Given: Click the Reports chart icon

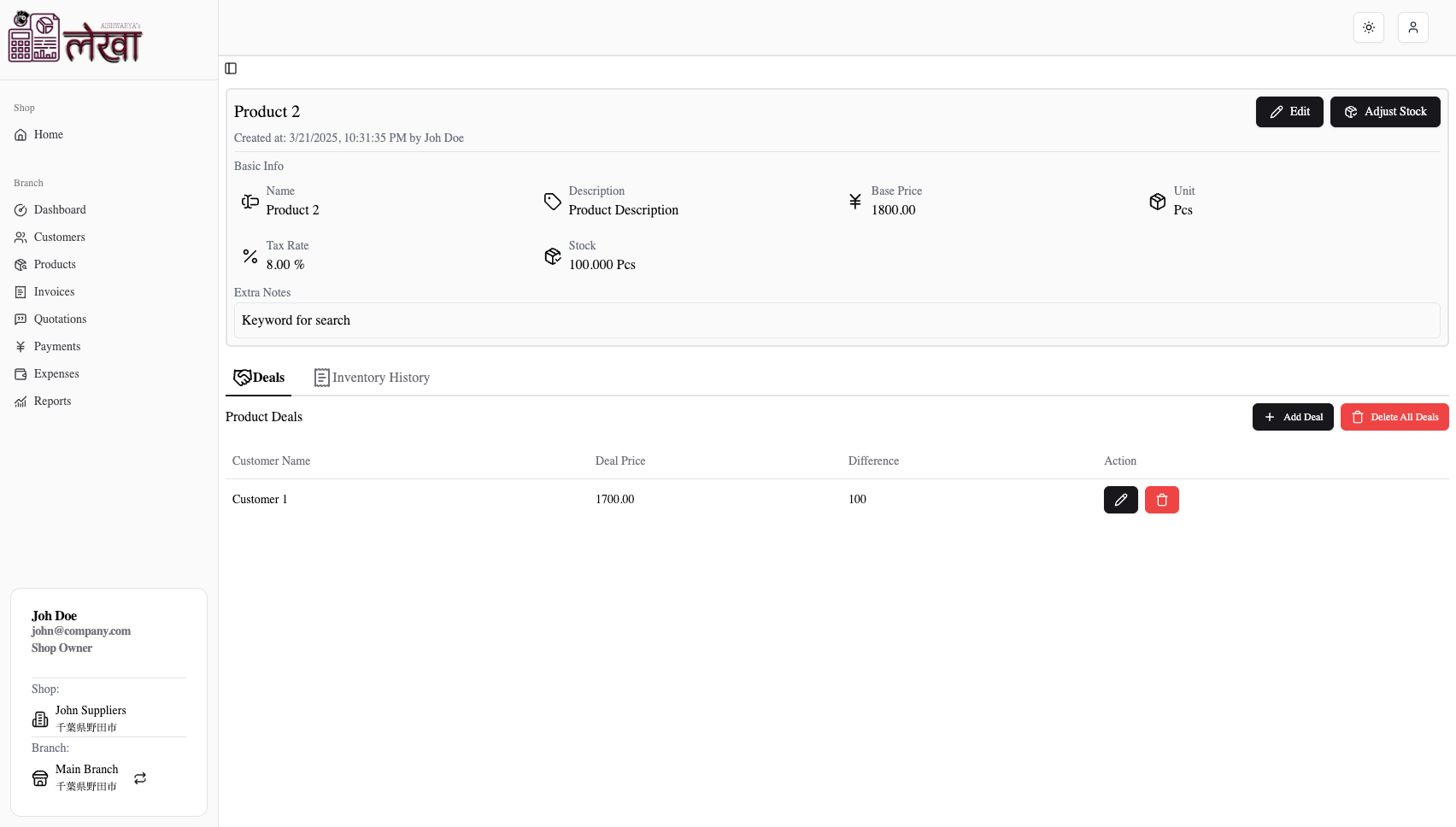Looking at the screenshot, I should tap(21, 401).
